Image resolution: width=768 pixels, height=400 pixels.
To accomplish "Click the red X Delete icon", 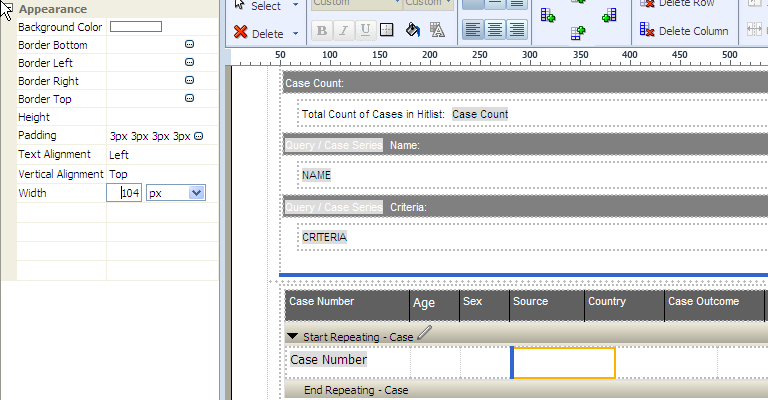I will 240,32.
